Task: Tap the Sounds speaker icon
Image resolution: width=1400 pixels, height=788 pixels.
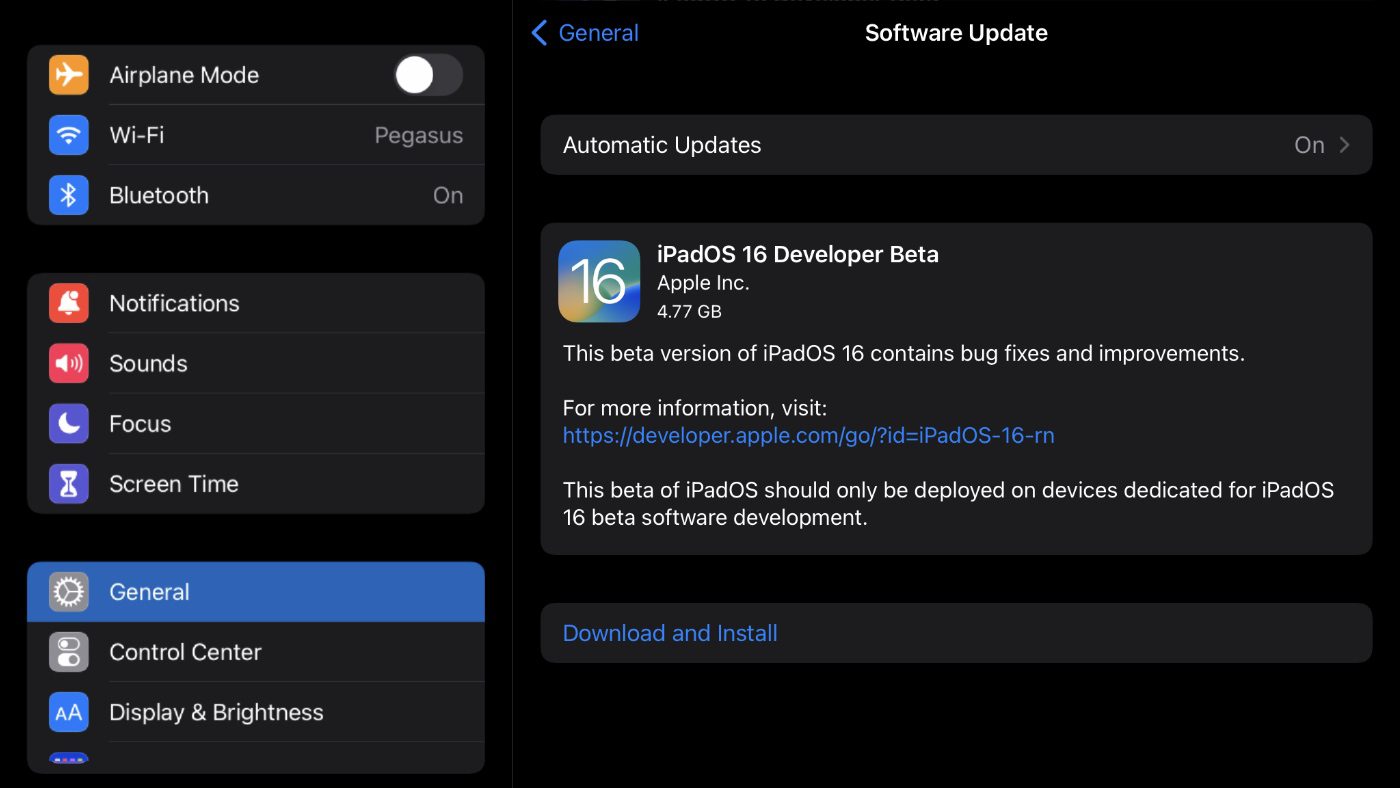Action: point(69,363)
